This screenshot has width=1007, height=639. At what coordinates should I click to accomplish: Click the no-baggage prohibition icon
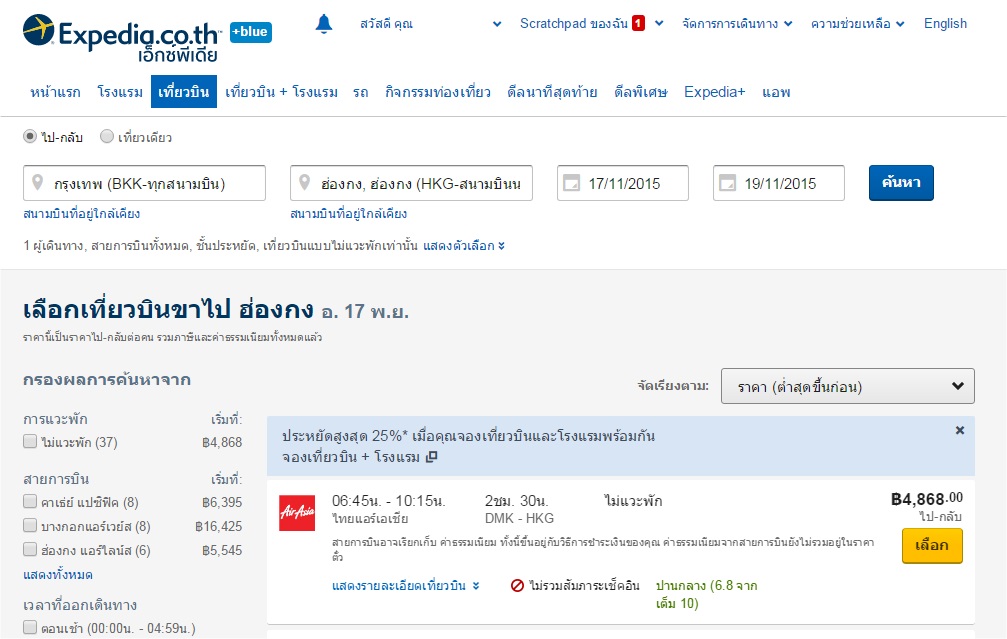[517, 585]
